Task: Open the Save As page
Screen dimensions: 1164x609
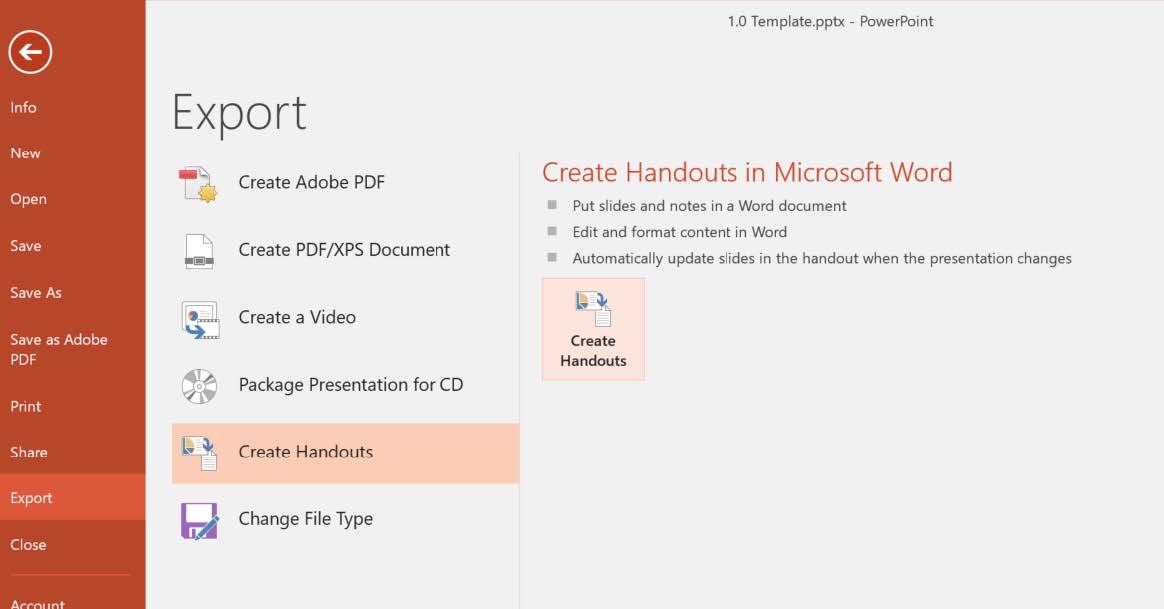Action: (x=36, y=293)
